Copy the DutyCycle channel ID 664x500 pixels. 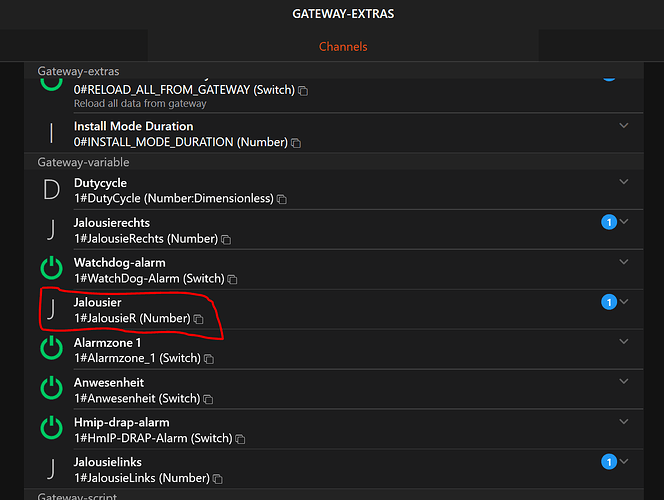282,199
